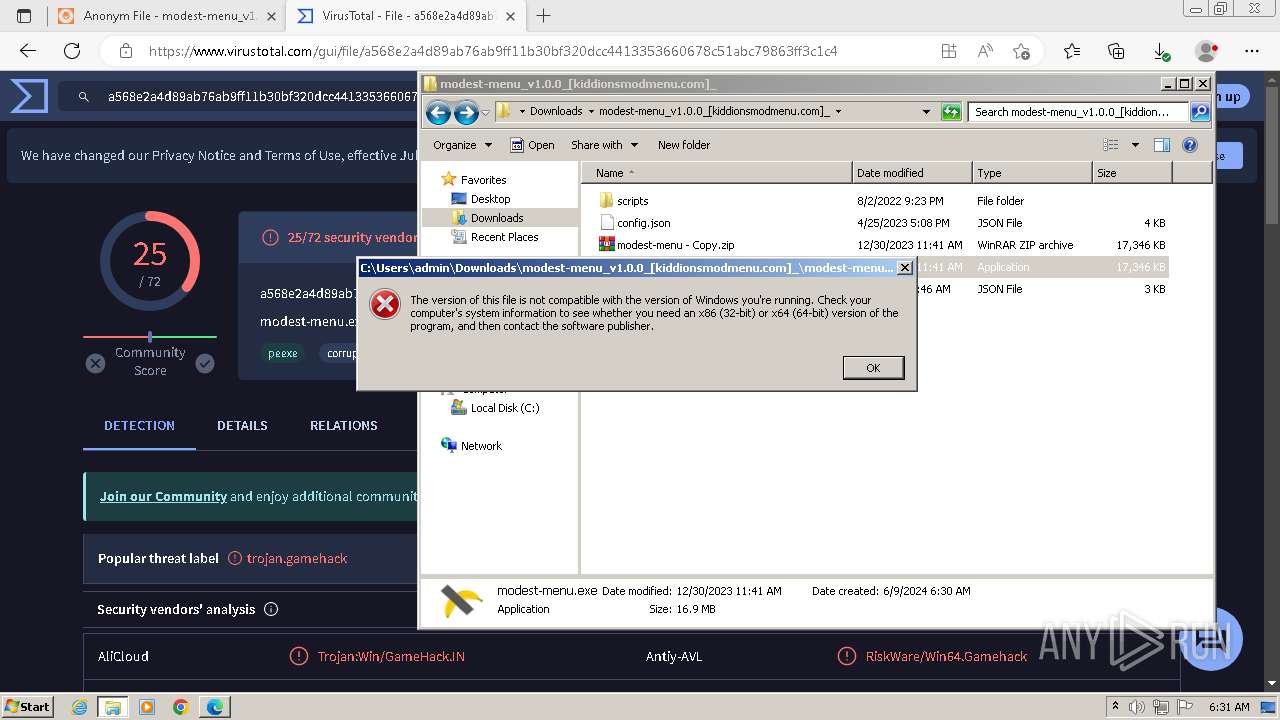The width and height of the screenshot is (1280, 720).
Task: Select config.json file
Action: 643,223
